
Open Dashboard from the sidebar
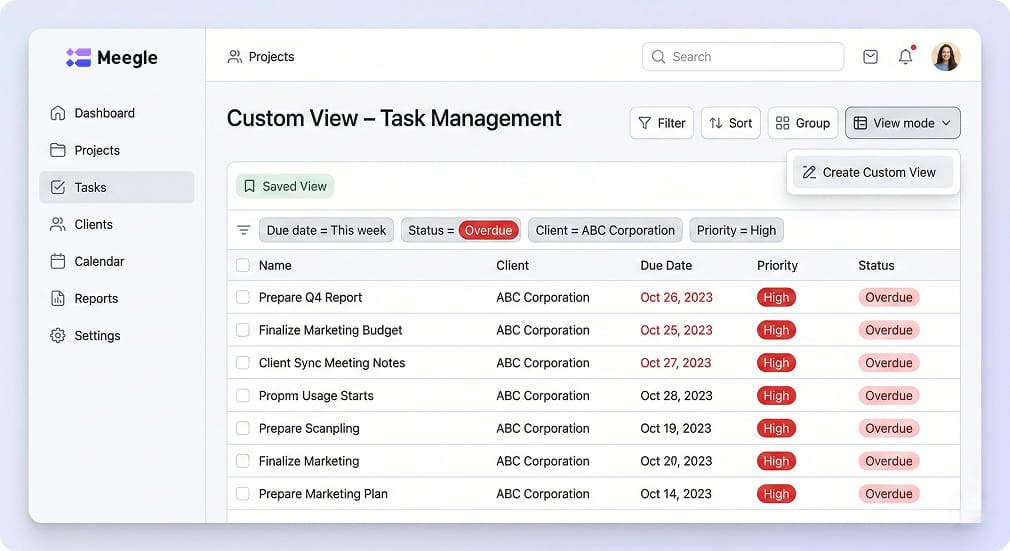click(104, 113)
